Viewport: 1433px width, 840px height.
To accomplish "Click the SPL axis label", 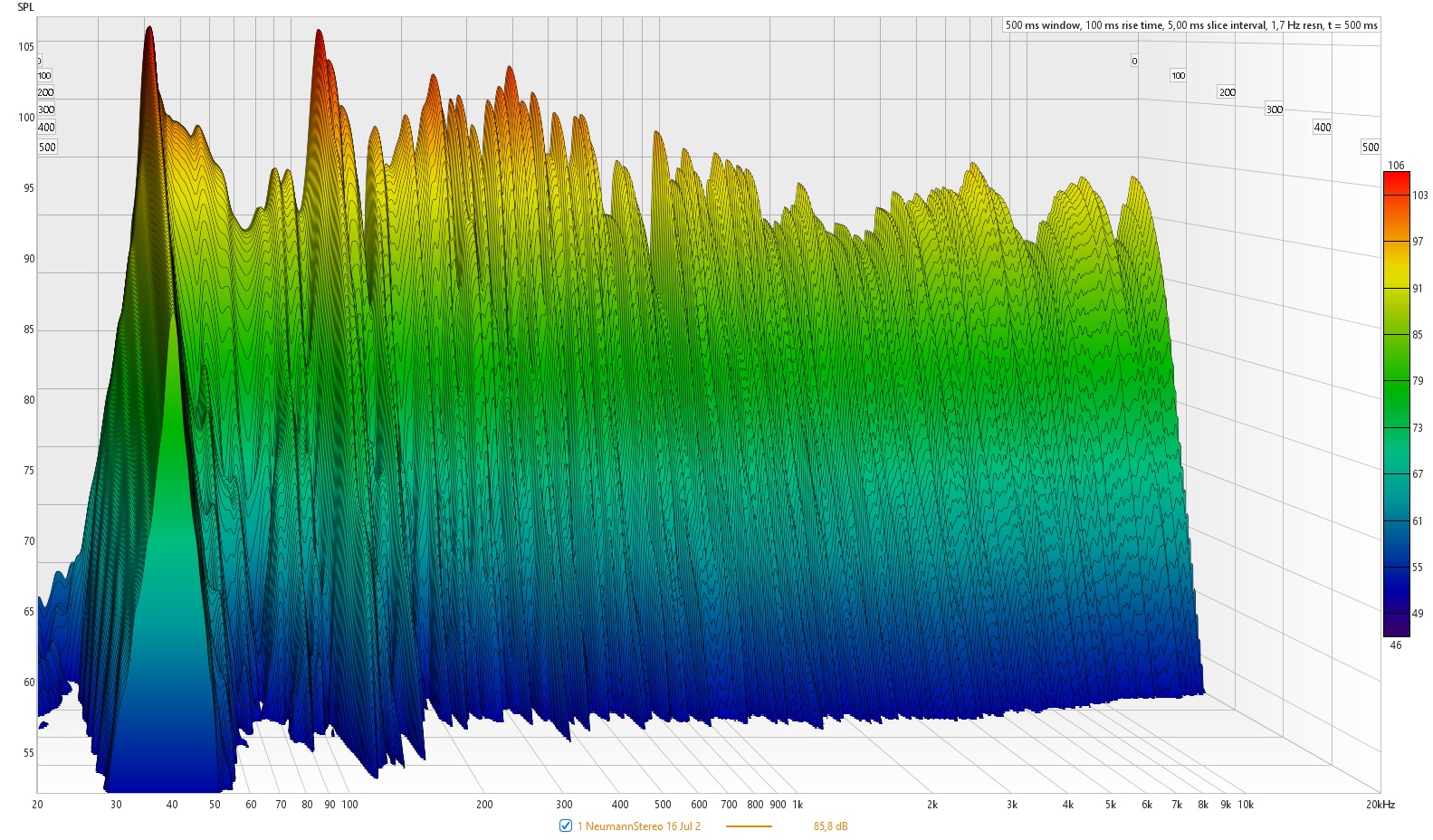I will [25, 7].
